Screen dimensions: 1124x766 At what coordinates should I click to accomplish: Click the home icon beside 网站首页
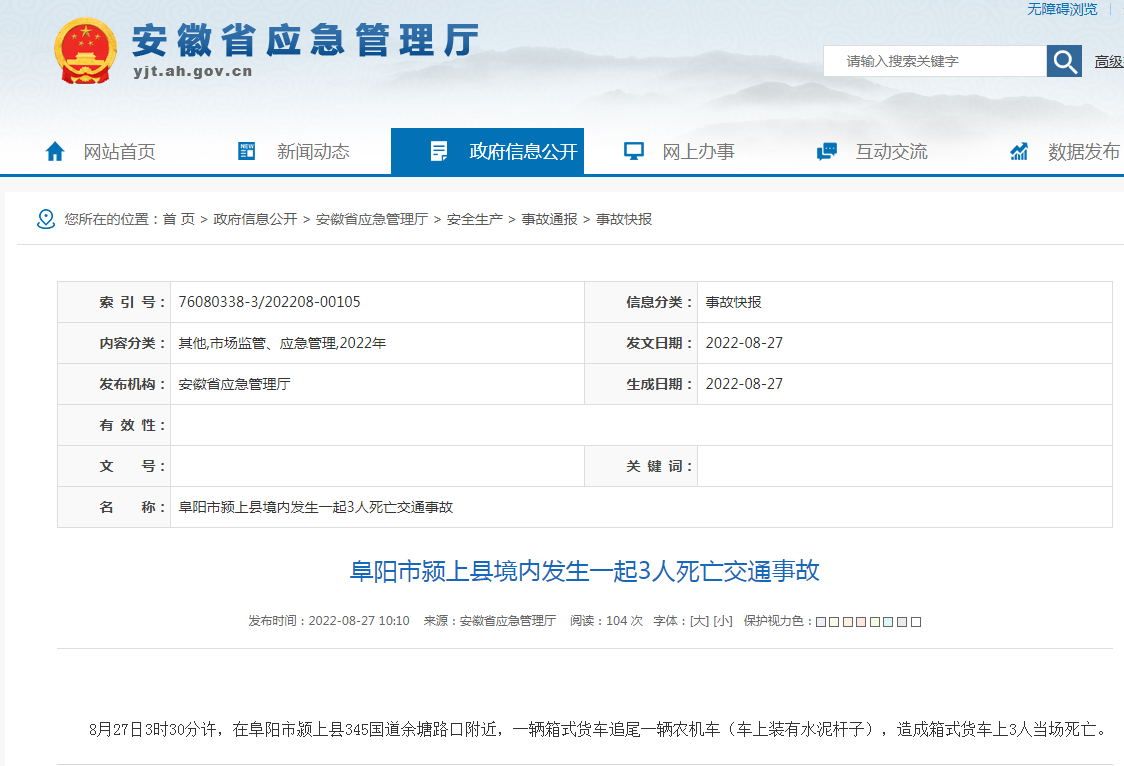tap(55, 151)
